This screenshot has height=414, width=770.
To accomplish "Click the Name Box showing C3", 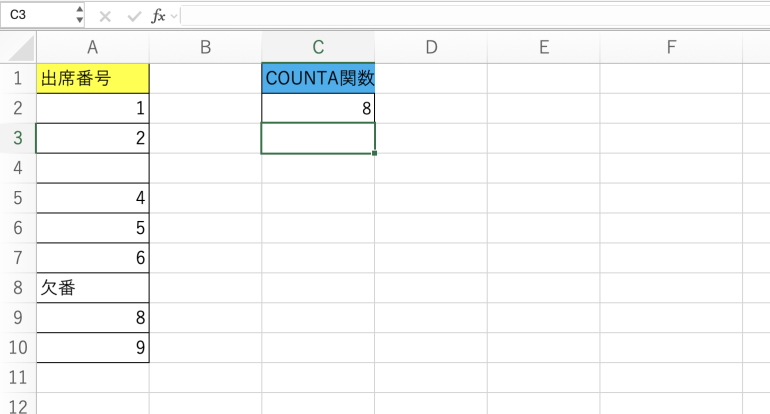I will pyautogui.click(x=38, y=16).
